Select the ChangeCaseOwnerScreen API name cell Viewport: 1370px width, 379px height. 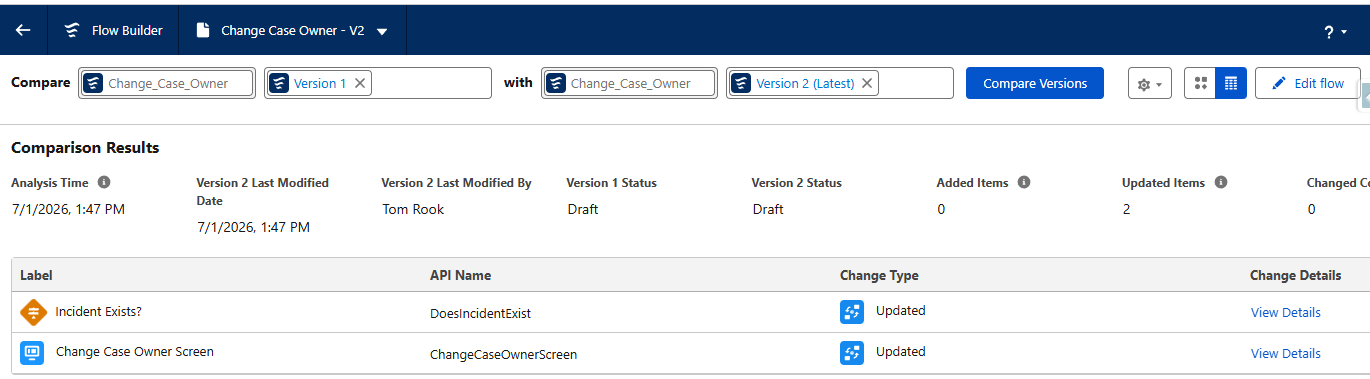(503, 354)
